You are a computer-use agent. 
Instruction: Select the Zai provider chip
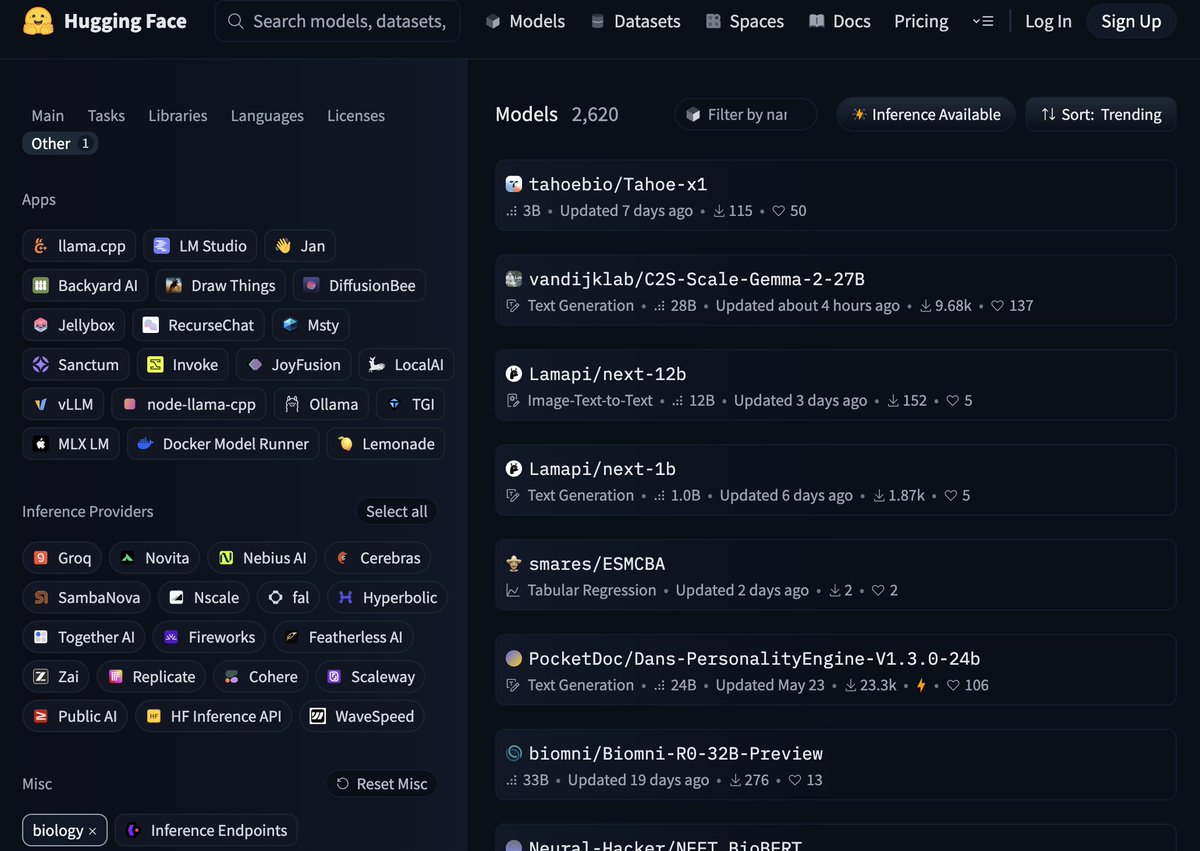tap(56, 677)
